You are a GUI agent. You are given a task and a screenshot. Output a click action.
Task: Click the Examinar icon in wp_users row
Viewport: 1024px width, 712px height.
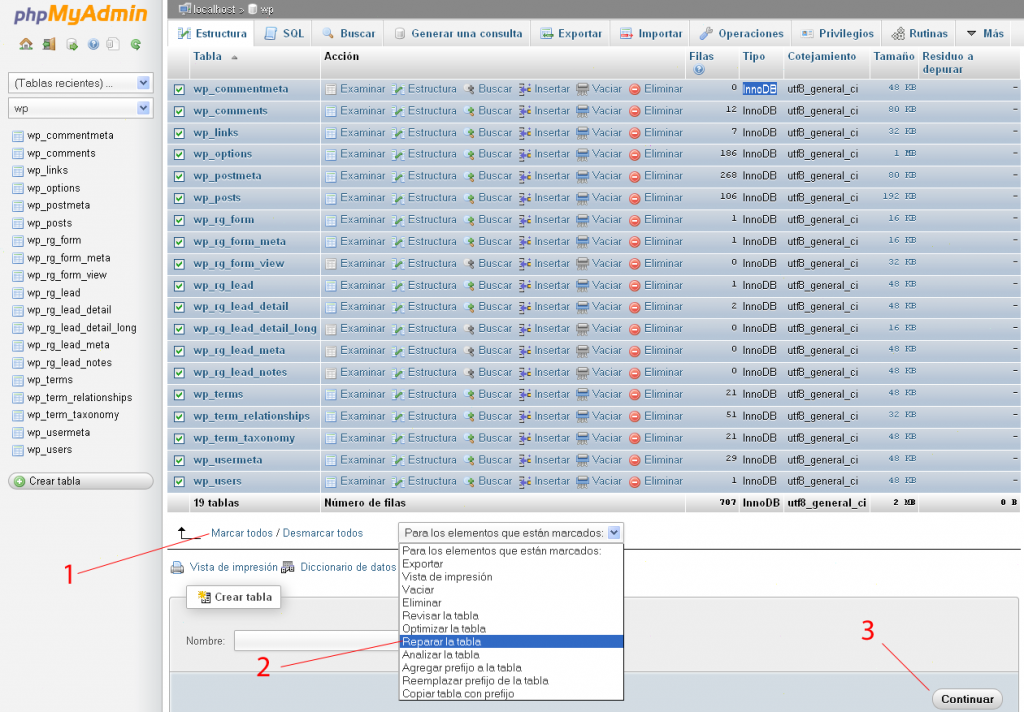point(331,481)
